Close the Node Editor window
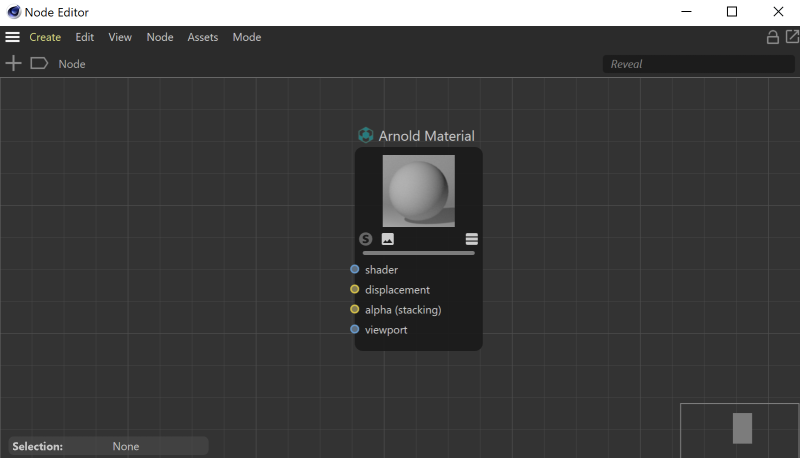800x458 pixels. click(x=778, y=12)
